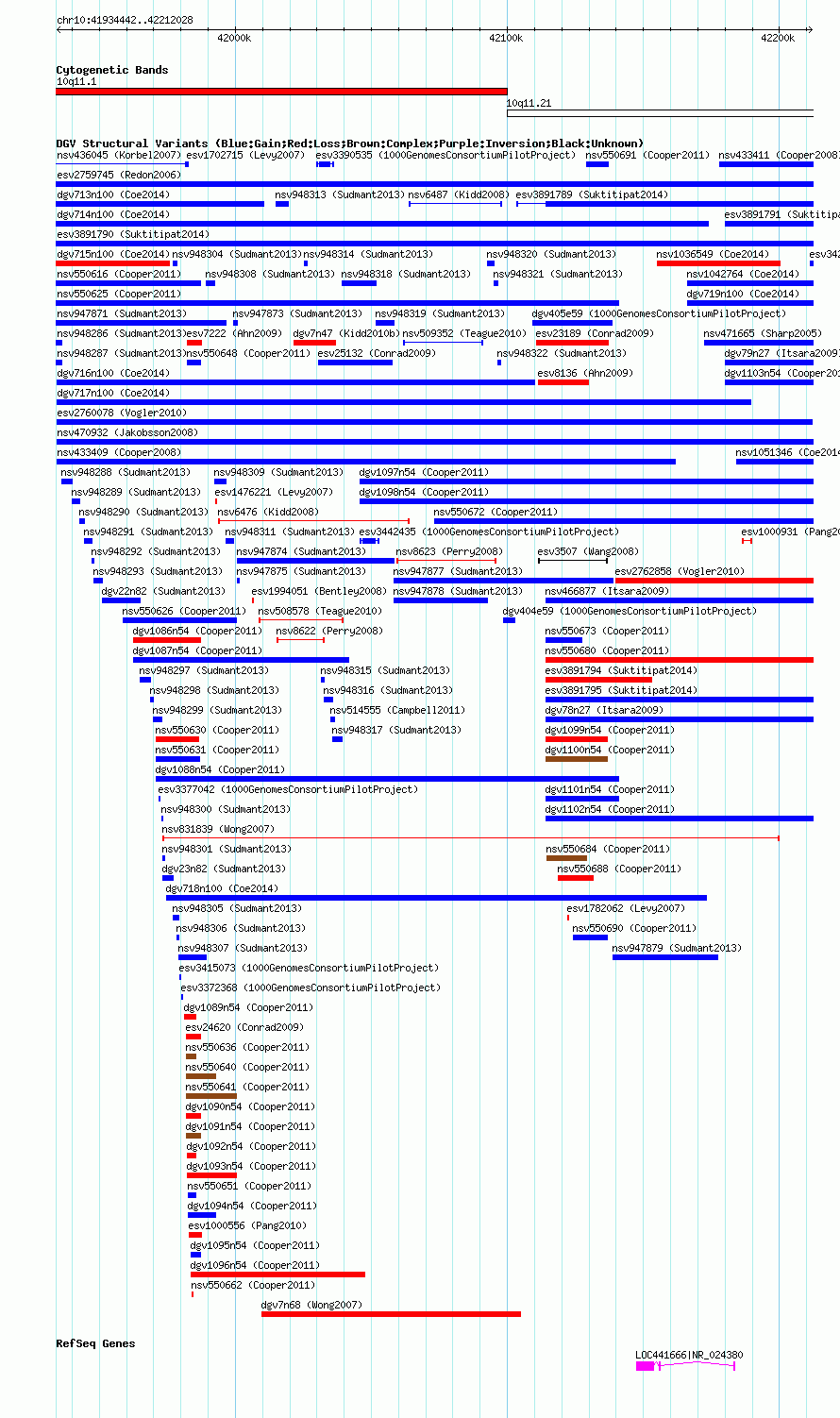
Task: Click esv1994051 (Bentley2008) label
Action: [x=319, y=591]
